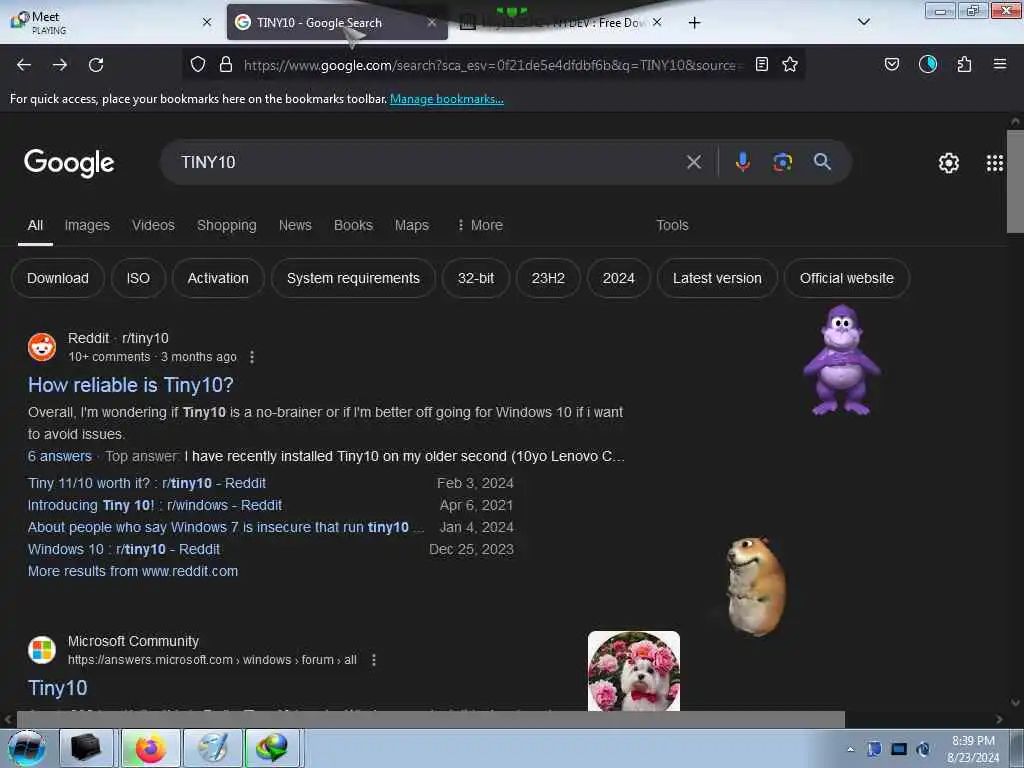1024x768 pixels.
Task: Open Internet Download Manager taskbar icon
Action: tap(272, 748)
